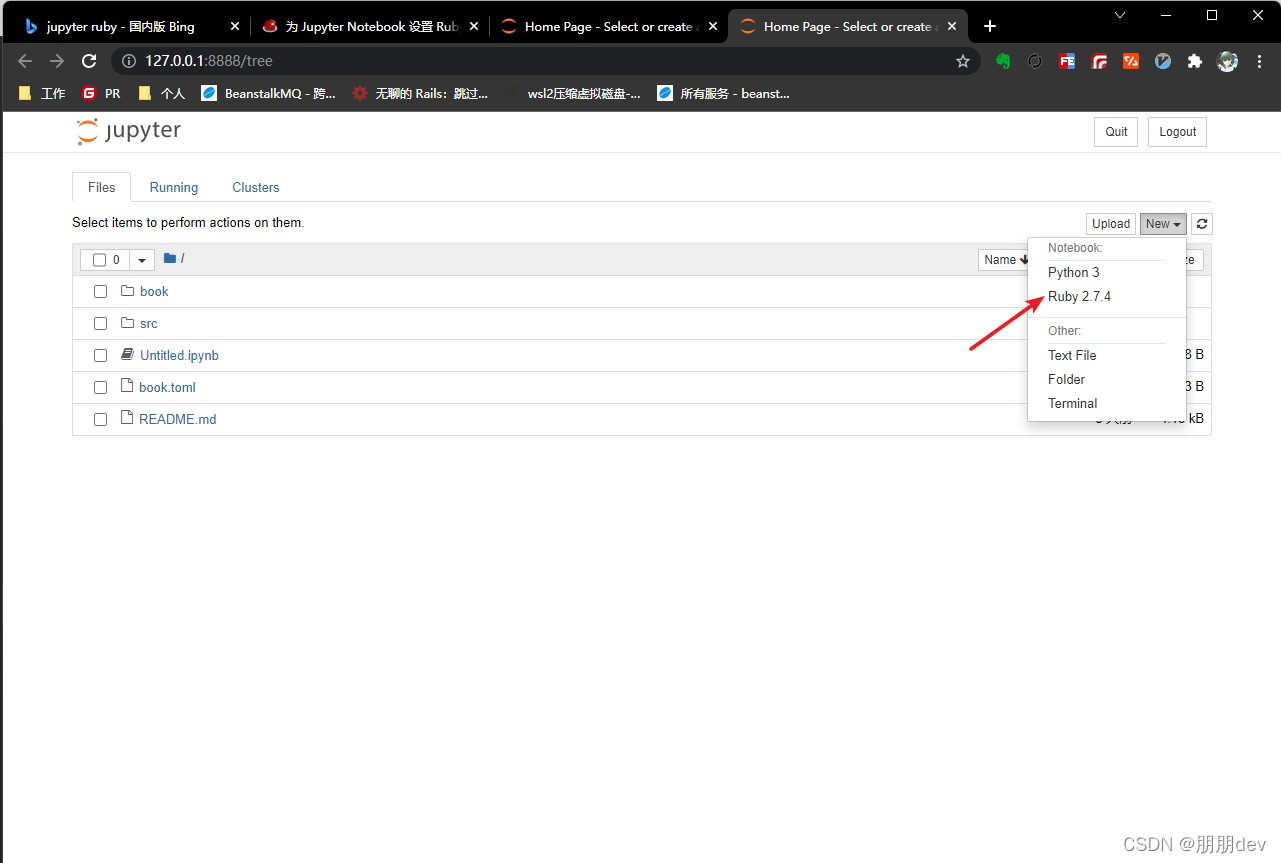Check the box for src folder
Viewport: 1281px width, 863px height.
pos(100,324)
